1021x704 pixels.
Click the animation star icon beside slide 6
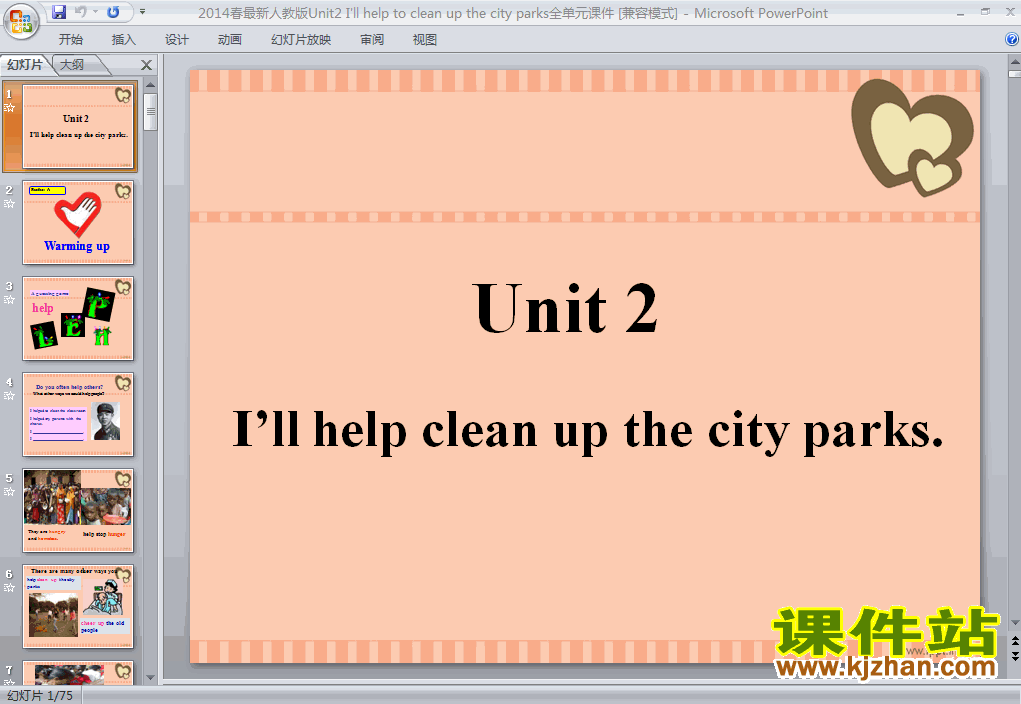pos(9,587)
